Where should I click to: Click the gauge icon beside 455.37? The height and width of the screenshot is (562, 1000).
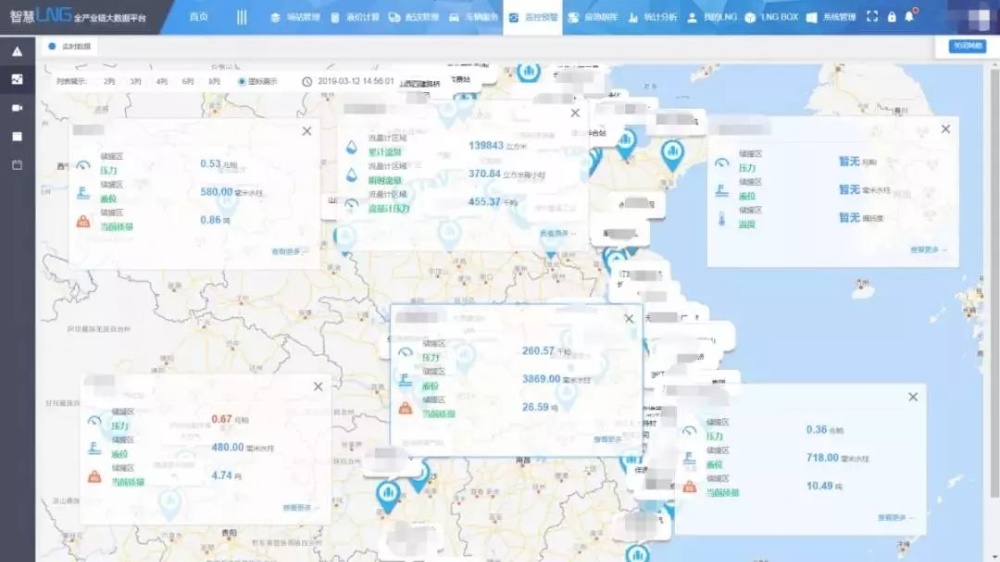351,203
